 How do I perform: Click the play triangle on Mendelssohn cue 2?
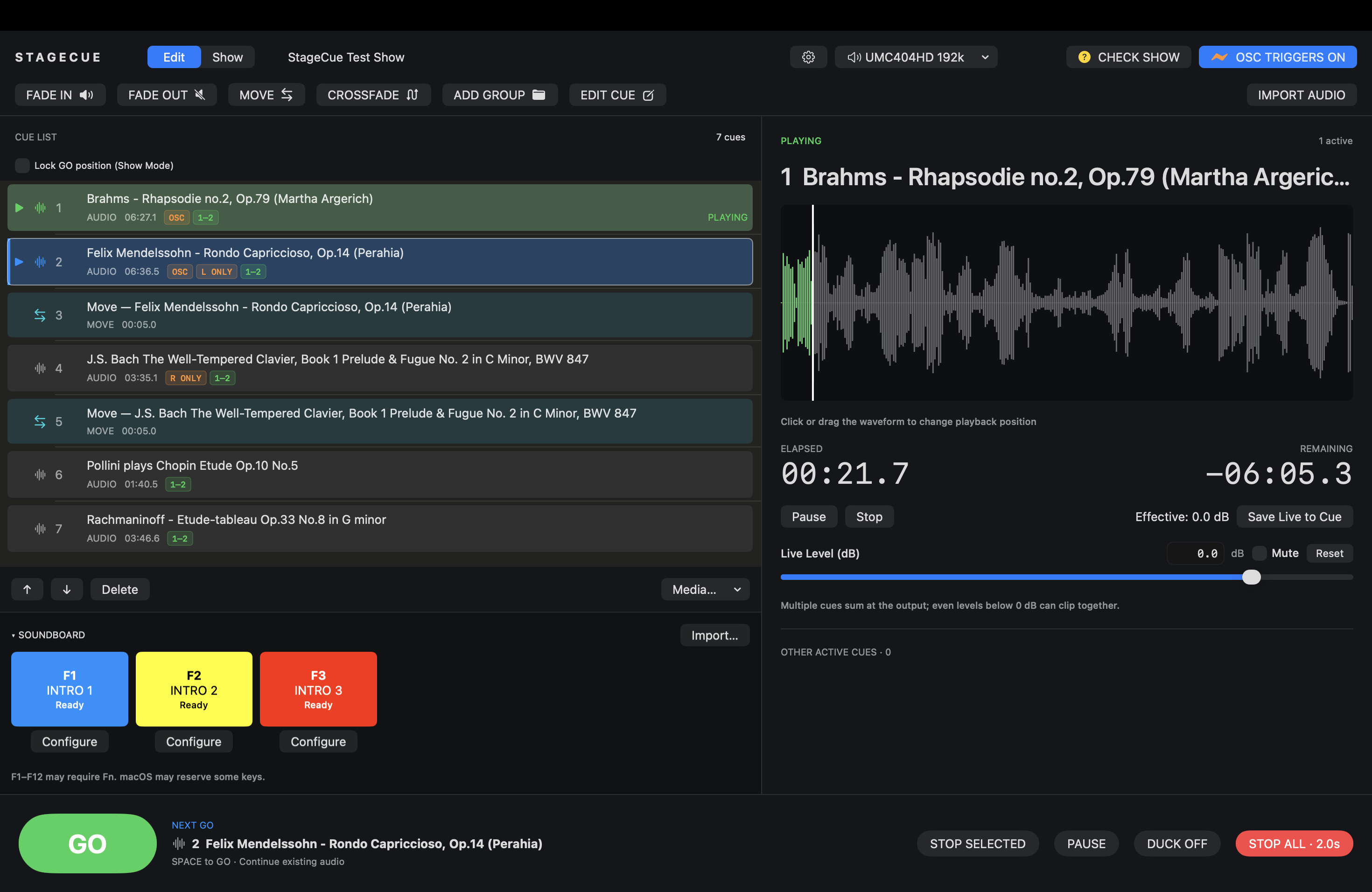point(19,262)
